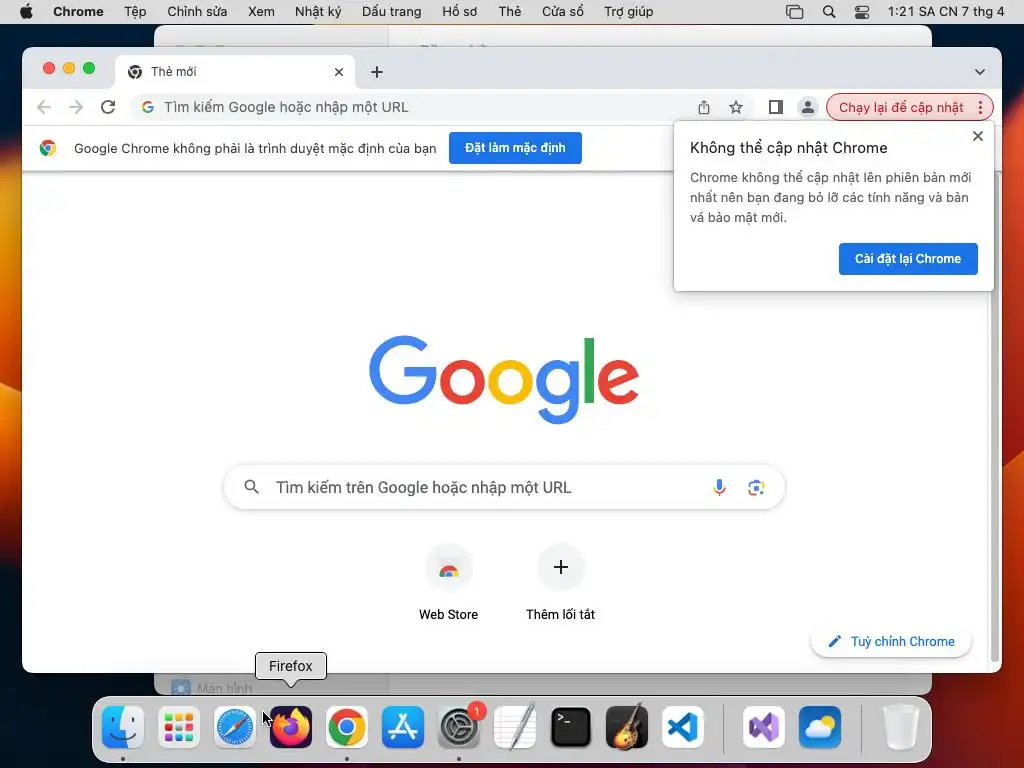The height and width of the screenshot is (768, 1024).
Task: Open App Store from the Dock
Action: pyautogui.click(x=403, y=727)
